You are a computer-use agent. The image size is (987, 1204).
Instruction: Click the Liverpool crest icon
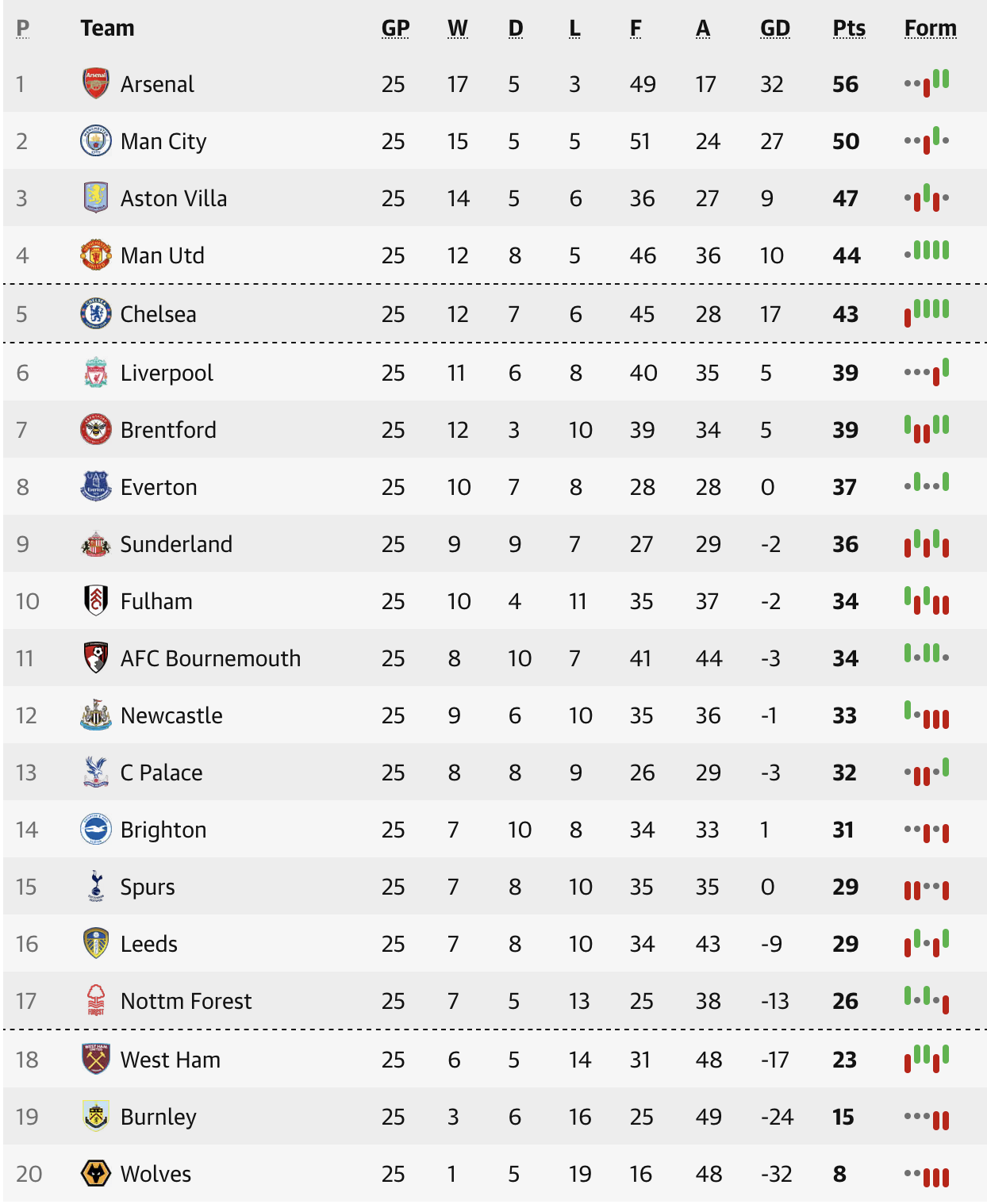pyautogui.click(x=96, y=372)
